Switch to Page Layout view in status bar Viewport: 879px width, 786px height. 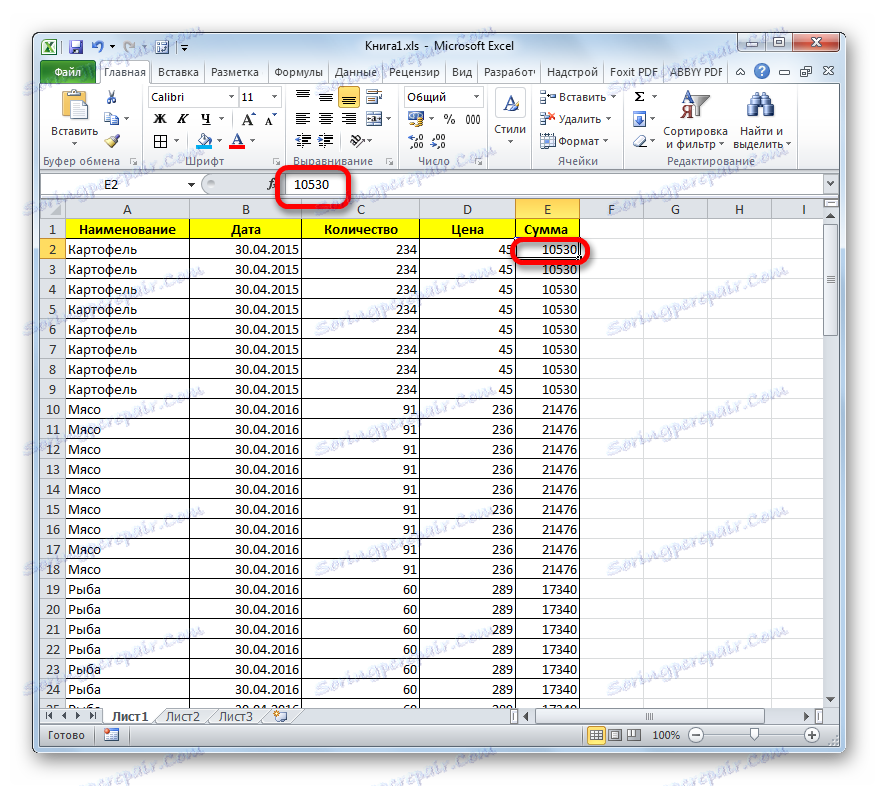click(x=615, y=735)
